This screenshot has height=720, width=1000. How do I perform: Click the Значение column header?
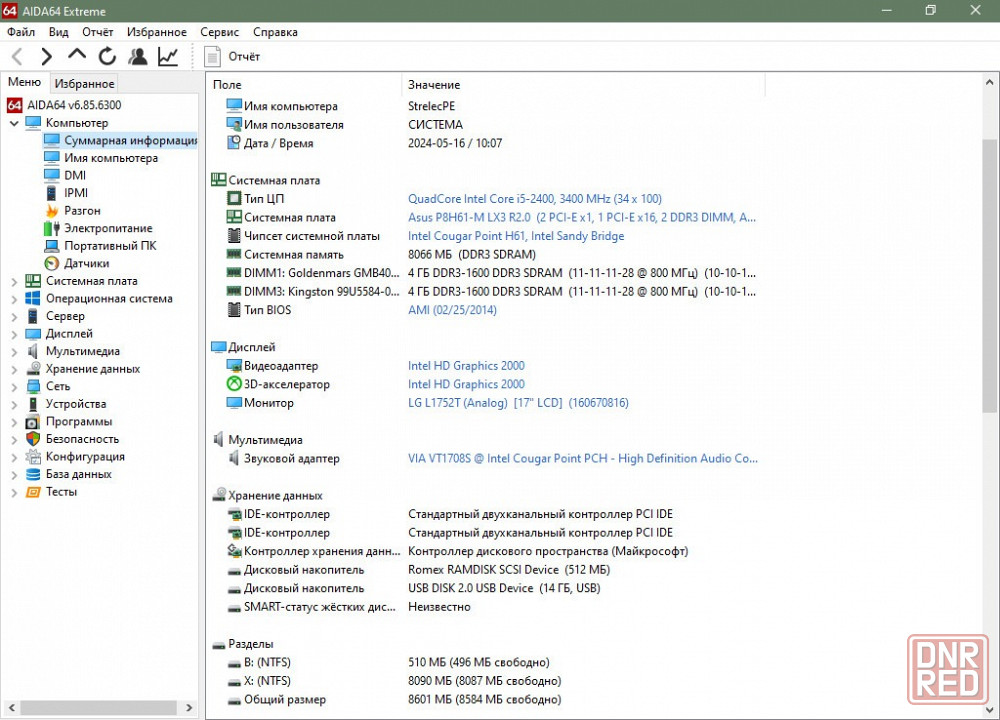click(584, 84)
